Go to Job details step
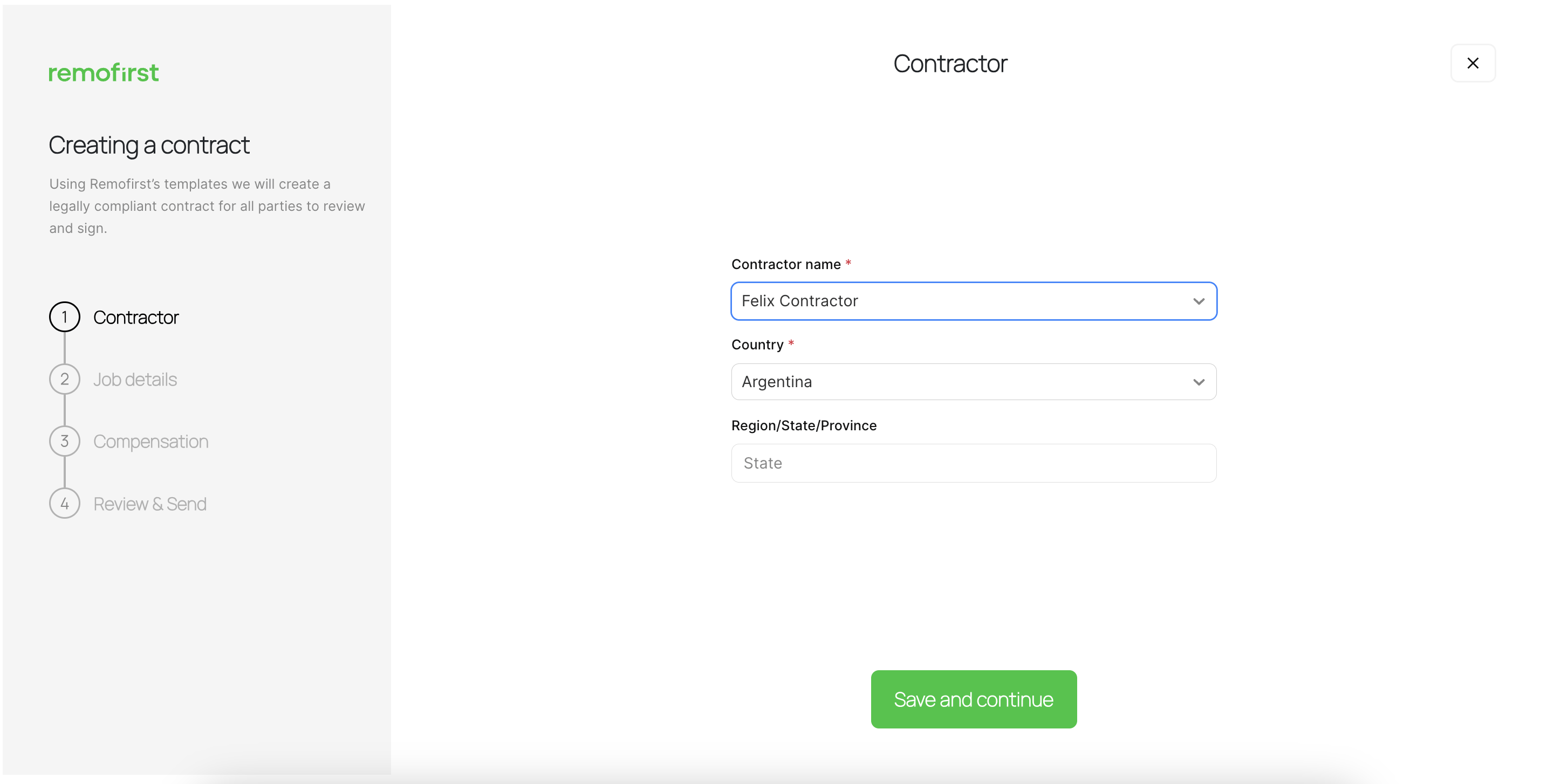Image resolution: width=1561 pixels, height=784 pixels. (x=134, y=379)
